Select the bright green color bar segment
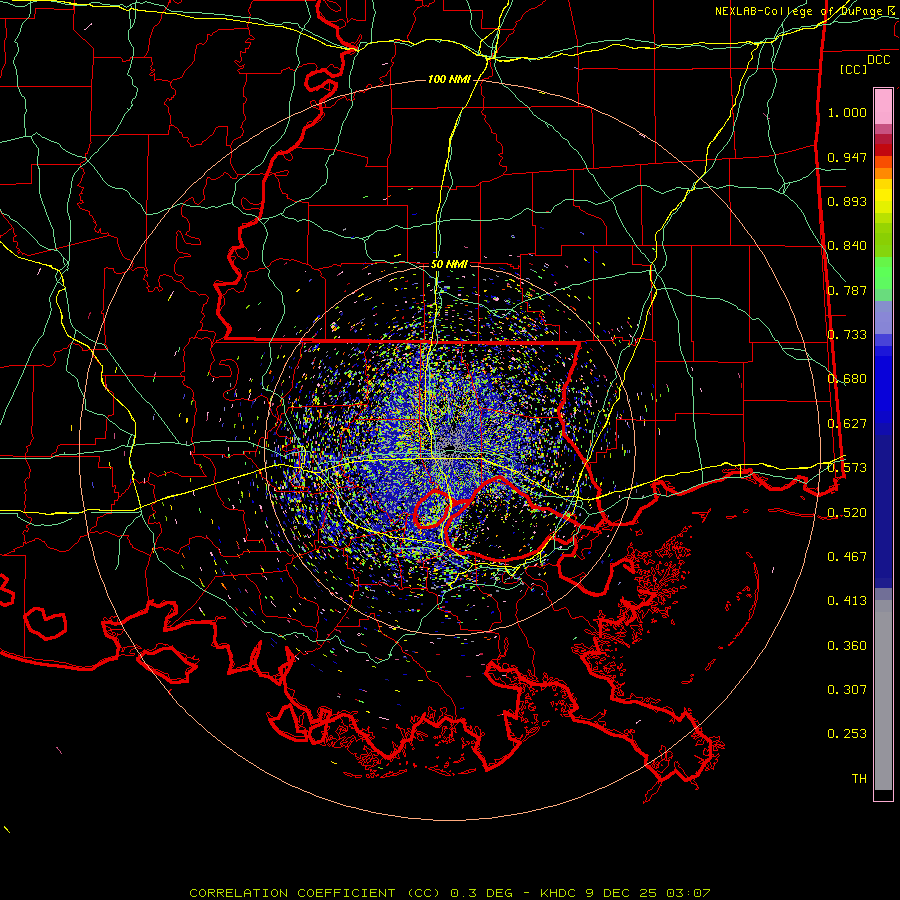 click(883, 273)
